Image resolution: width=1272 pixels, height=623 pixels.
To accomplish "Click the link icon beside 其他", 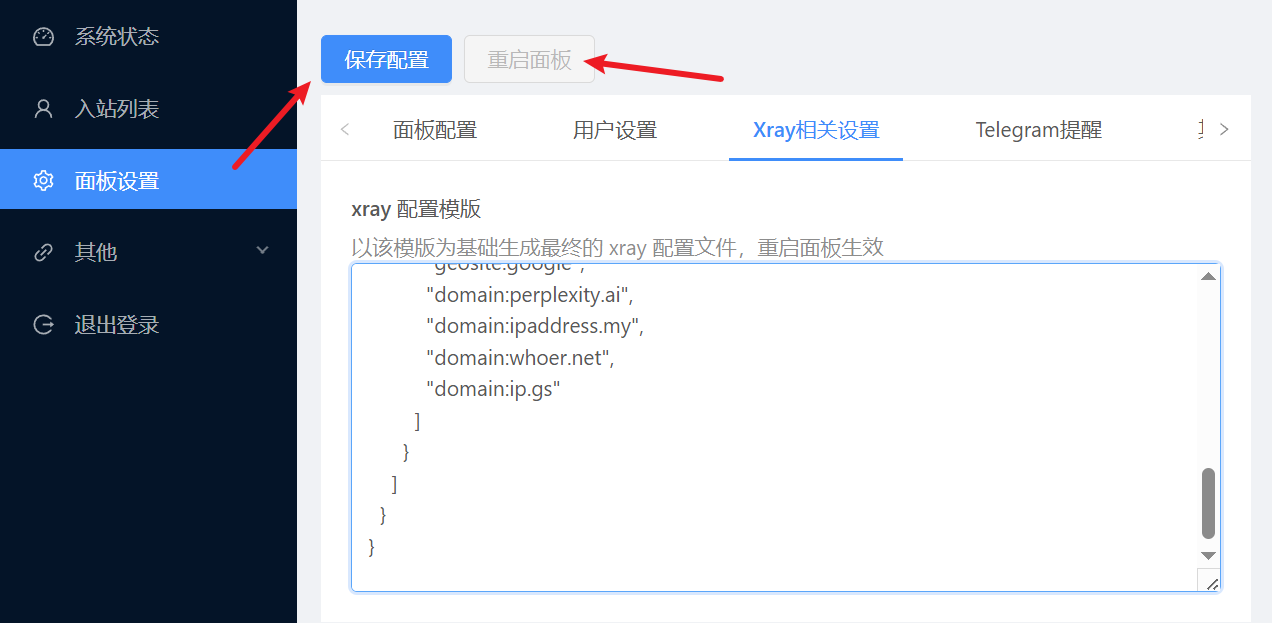I will pyautogui.click(x=43, y=253).
